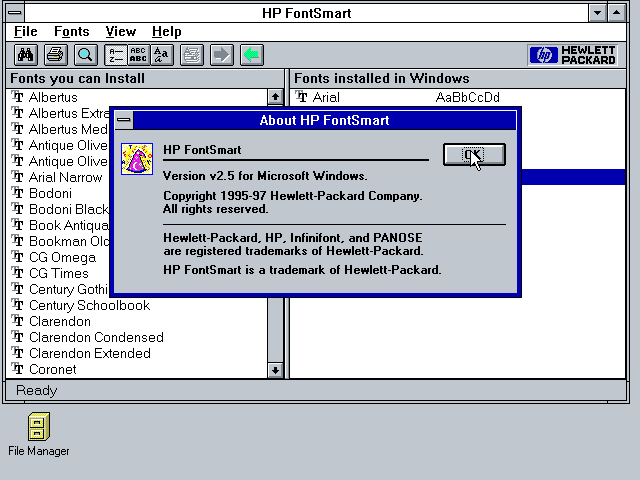Screen dimensions: 640x480
Task: Open the HP FontSmart window control menu
Action: coord(15,13)
